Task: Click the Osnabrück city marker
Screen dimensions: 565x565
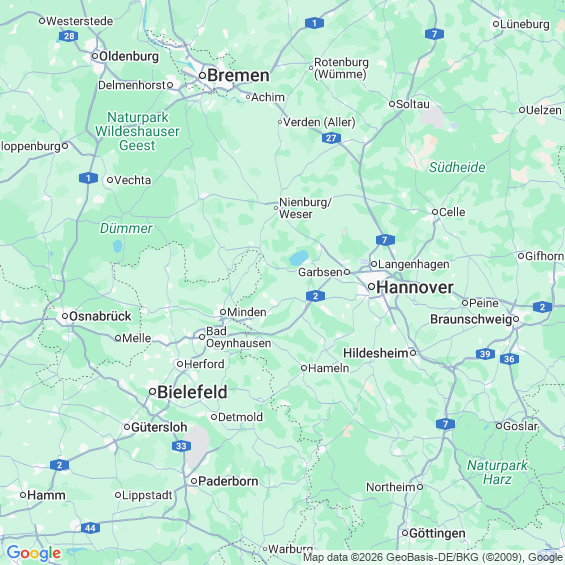Action: pyautogui.click(x=65, y=316)
